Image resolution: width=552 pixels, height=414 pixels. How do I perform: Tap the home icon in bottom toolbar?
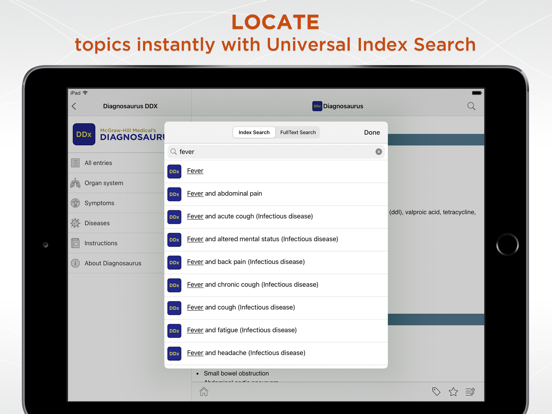(204, 391)
